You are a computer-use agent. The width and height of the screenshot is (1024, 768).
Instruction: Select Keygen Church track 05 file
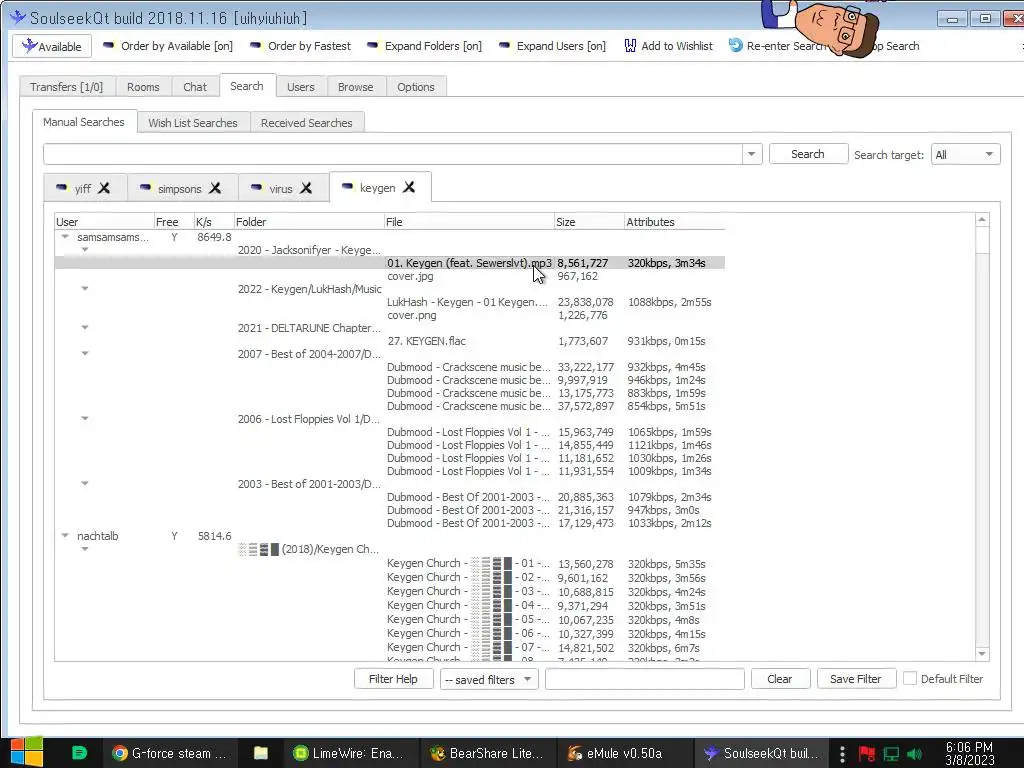(390, 620)
